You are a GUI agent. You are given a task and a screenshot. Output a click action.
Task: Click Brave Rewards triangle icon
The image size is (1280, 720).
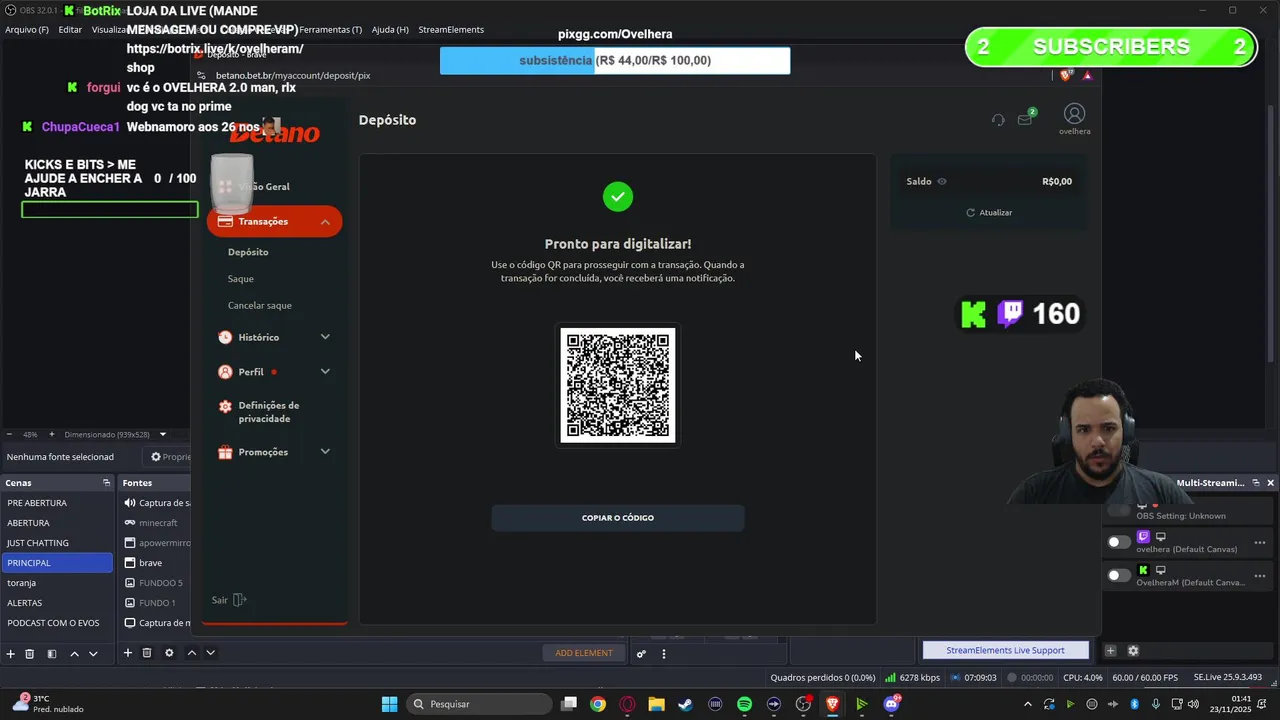pos(1087,75)
